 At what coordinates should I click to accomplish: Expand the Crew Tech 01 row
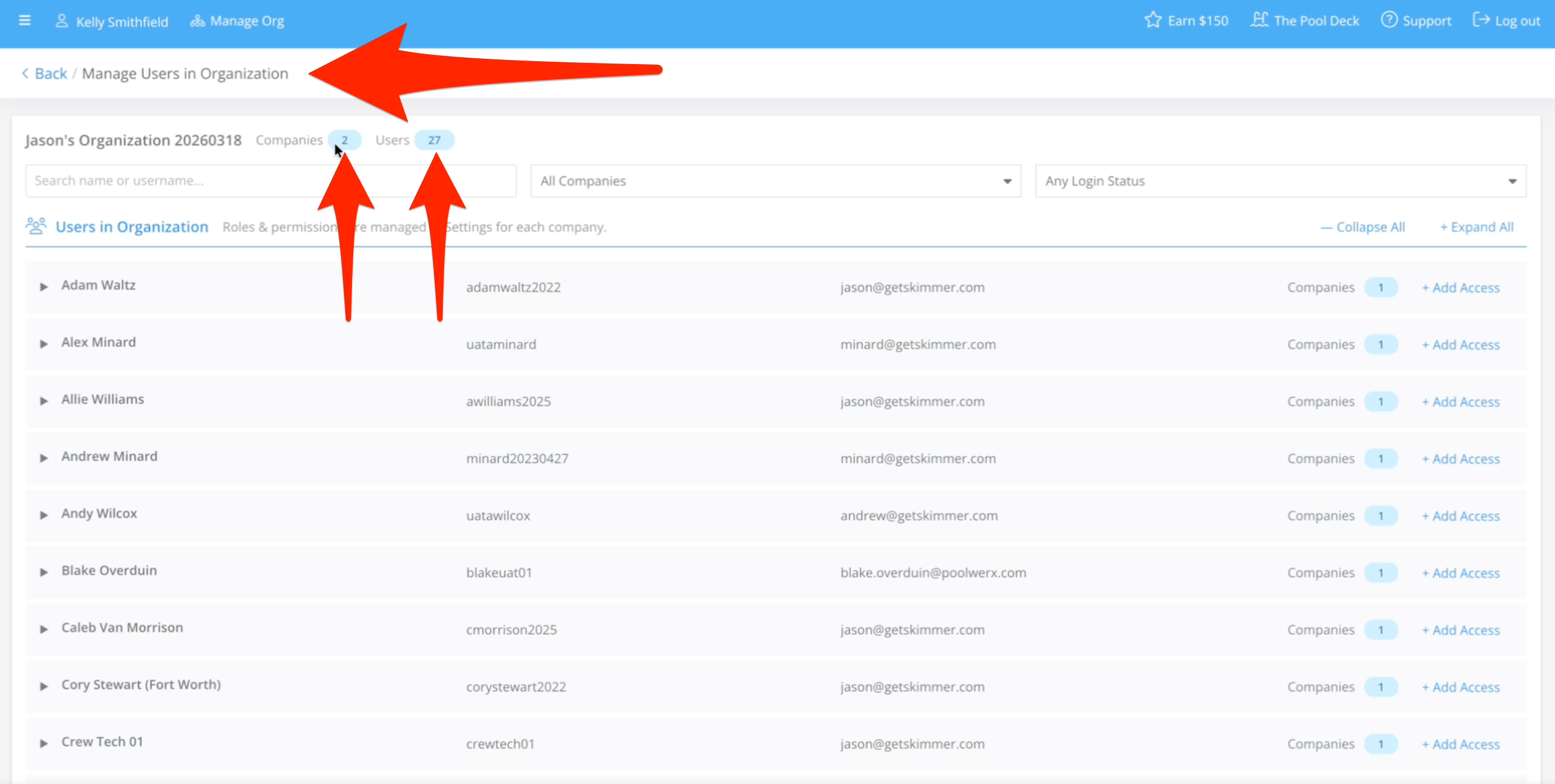coord(44,743)
